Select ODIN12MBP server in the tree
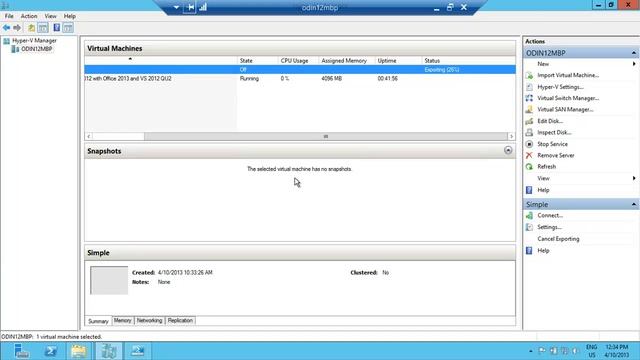 coord(36,49)
